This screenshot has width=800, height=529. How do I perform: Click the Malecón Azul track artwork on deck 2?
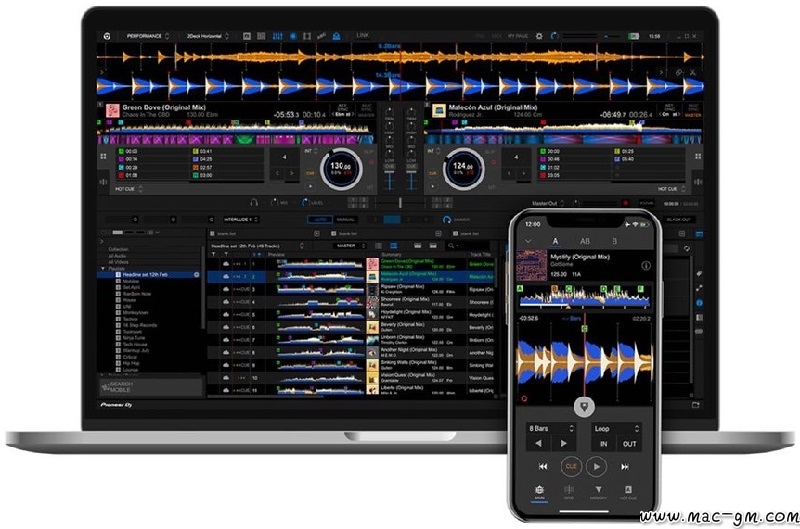[439, 111]
